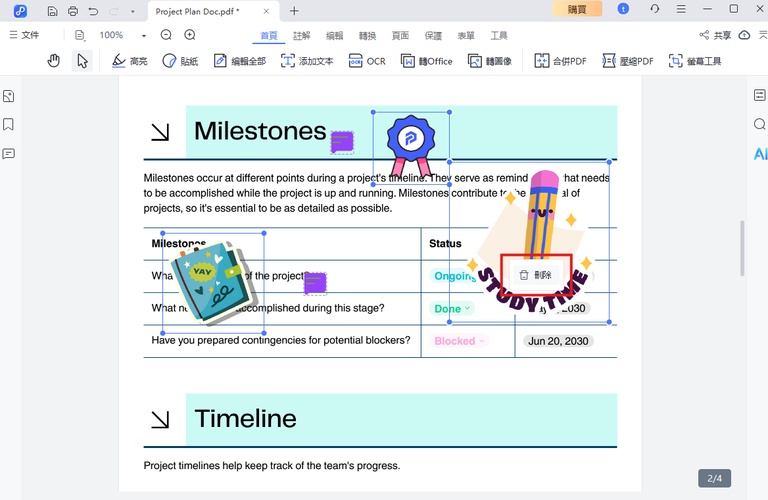Image resolution: width=768 pixels, height=500 pixels.
Task: Activate the arrow Select tool
Action: pyautogui.click(x=82, y=61)
